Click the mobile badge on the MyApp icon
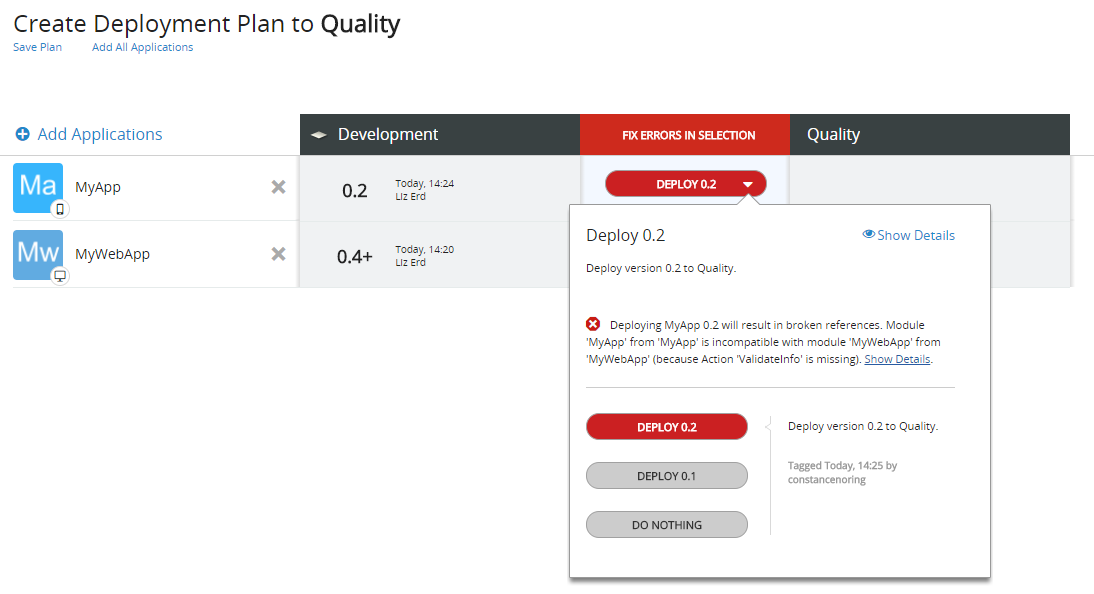 (58, 208)
